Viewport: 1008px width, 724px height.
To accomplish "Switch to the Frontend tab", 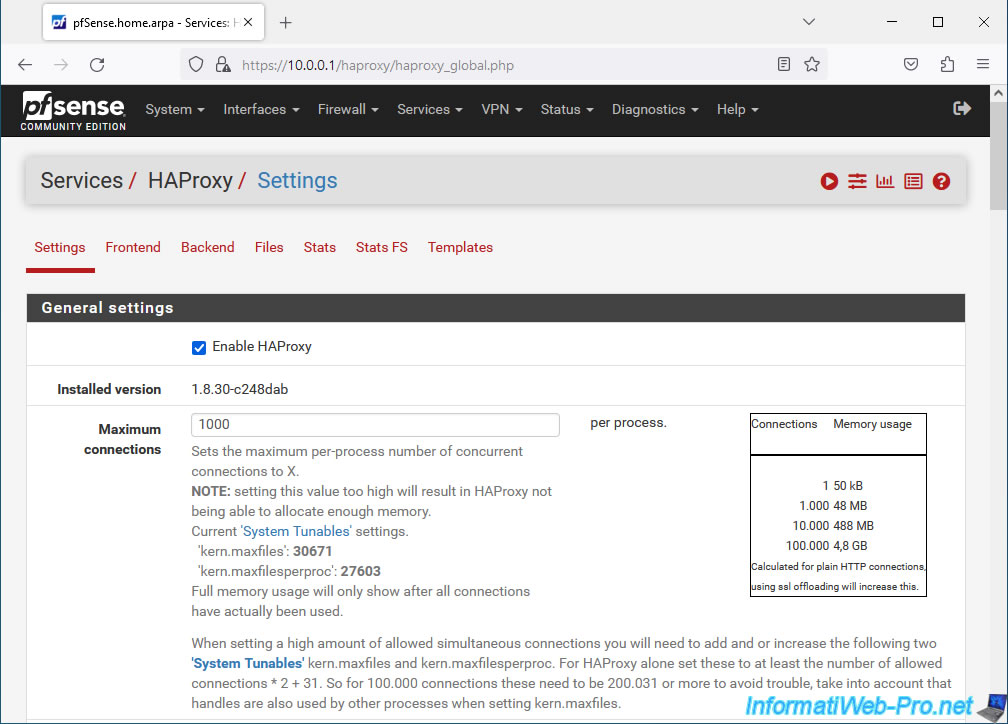I will coord(133,248).
